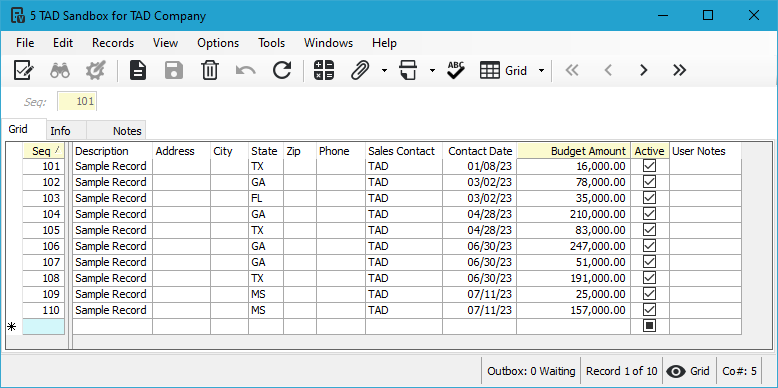778x388 pixels.
Task: Toggle Active checkbox for record 102
Action: pos(649,182)
